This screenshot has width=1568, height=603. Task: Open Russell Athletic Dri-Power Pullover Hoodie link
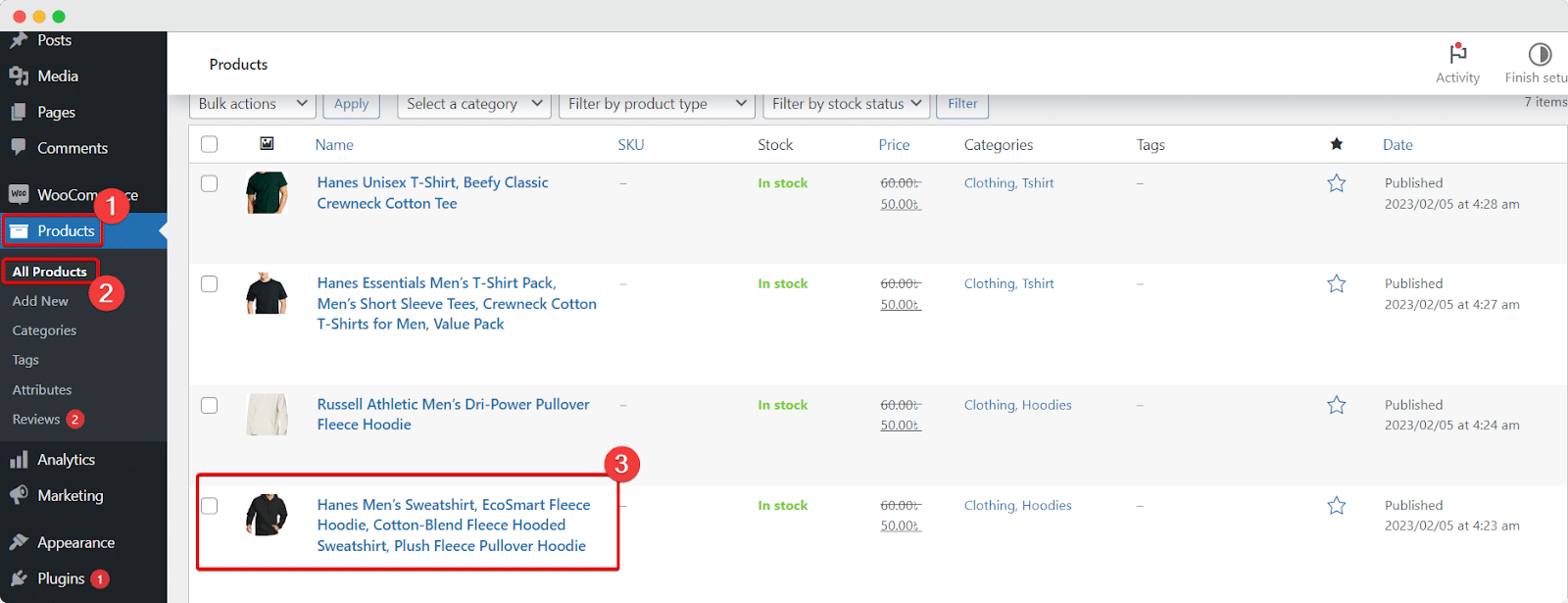coord(453,414)
